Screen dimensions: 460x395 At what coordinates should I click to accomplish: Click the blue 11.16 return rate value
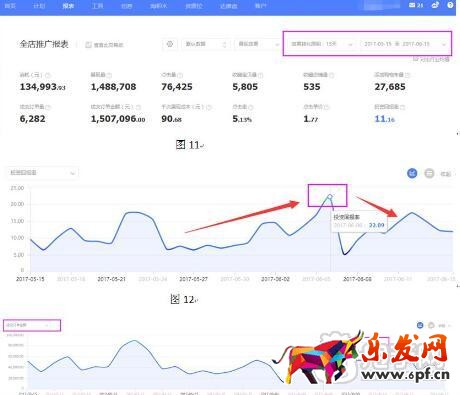(x=384, y=119)
